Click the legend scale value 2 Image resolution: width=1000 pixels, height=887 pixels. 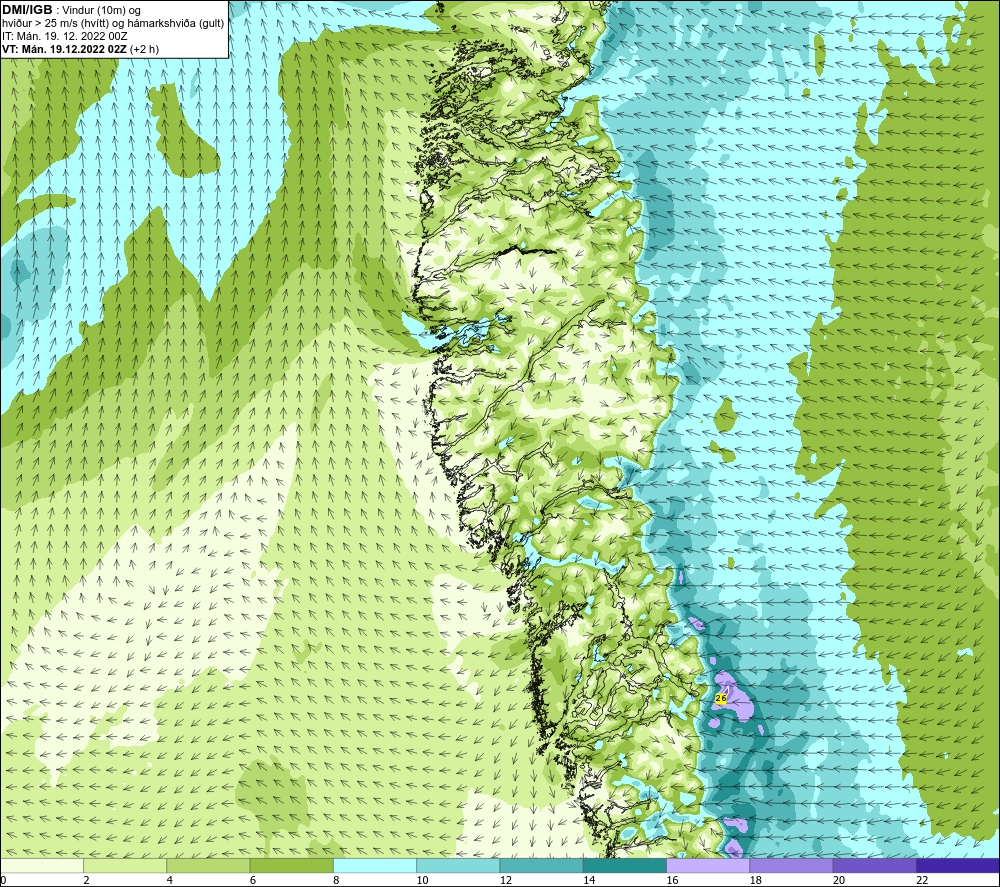[86, 880]
